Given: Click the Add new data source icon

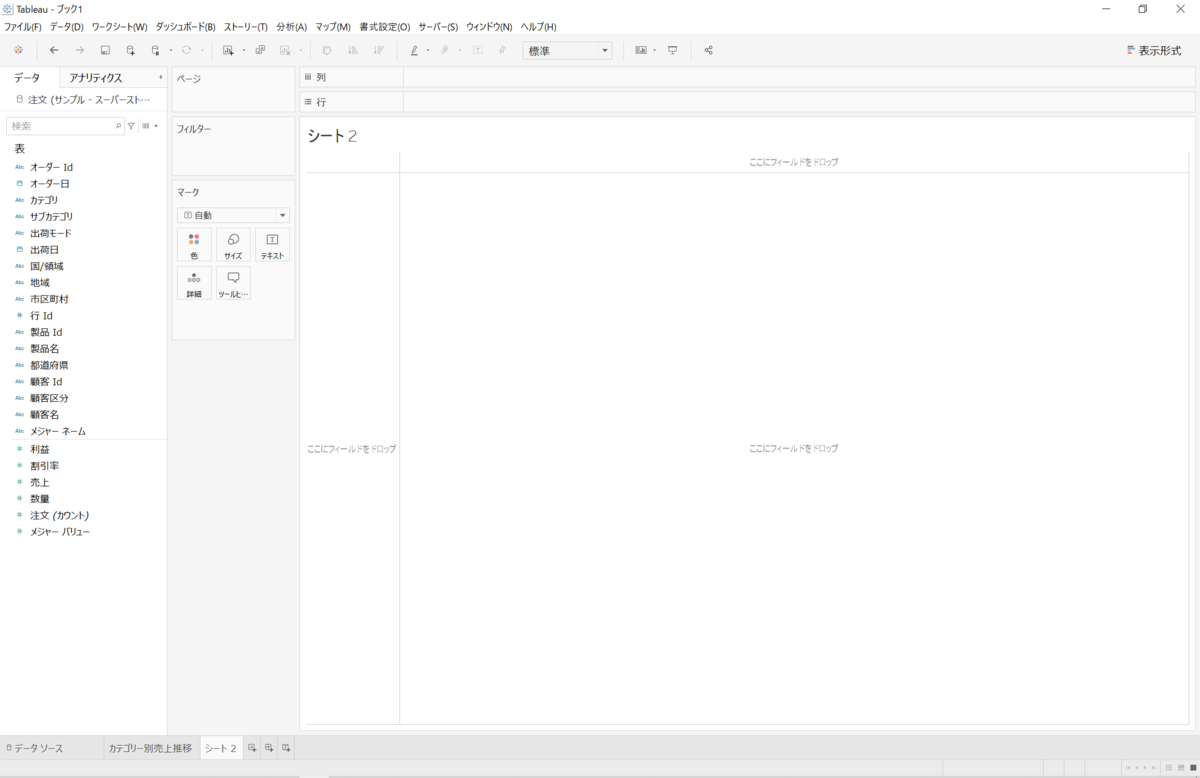Looking at the screenshot, I should 130,50.
